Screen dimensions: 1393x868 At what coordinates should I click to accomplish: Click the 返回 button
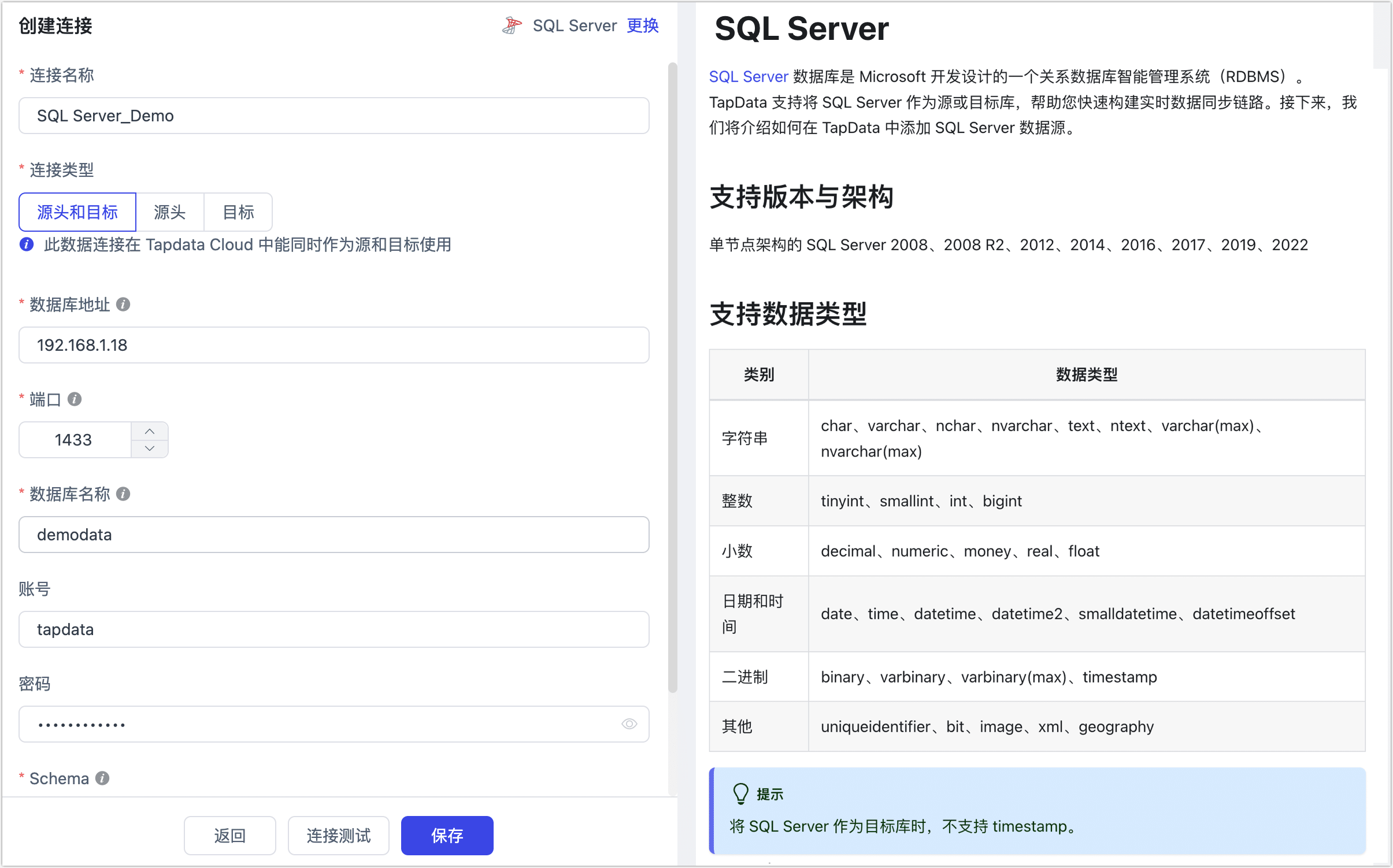click(229, 835)
